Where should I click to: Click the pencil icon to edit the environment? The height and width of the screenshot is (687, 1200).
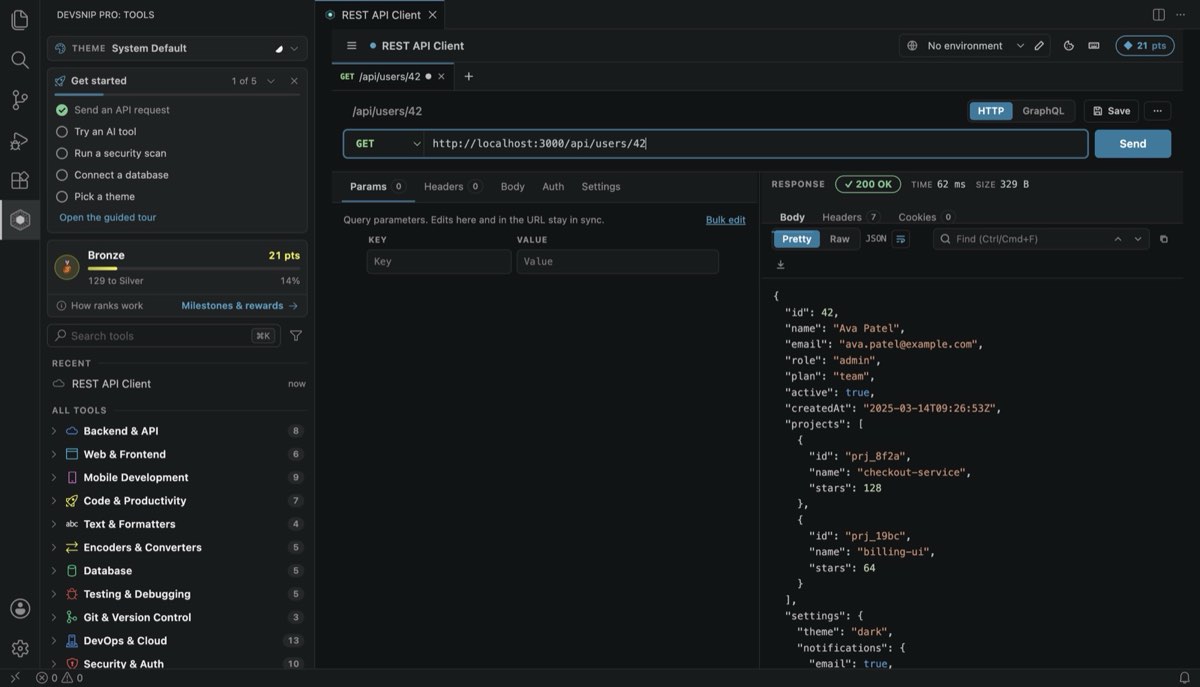[1039, 46]
